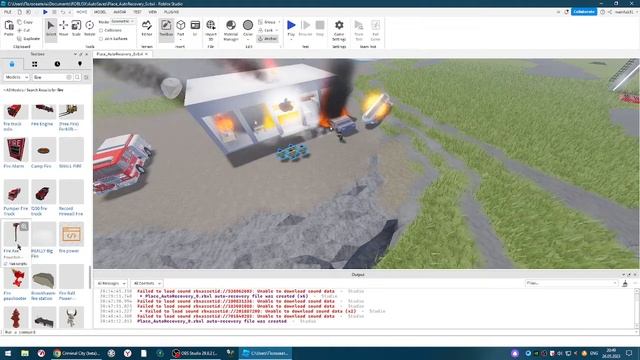Click the Import 3D icon

pyautogui.click(x=211, y=30)
